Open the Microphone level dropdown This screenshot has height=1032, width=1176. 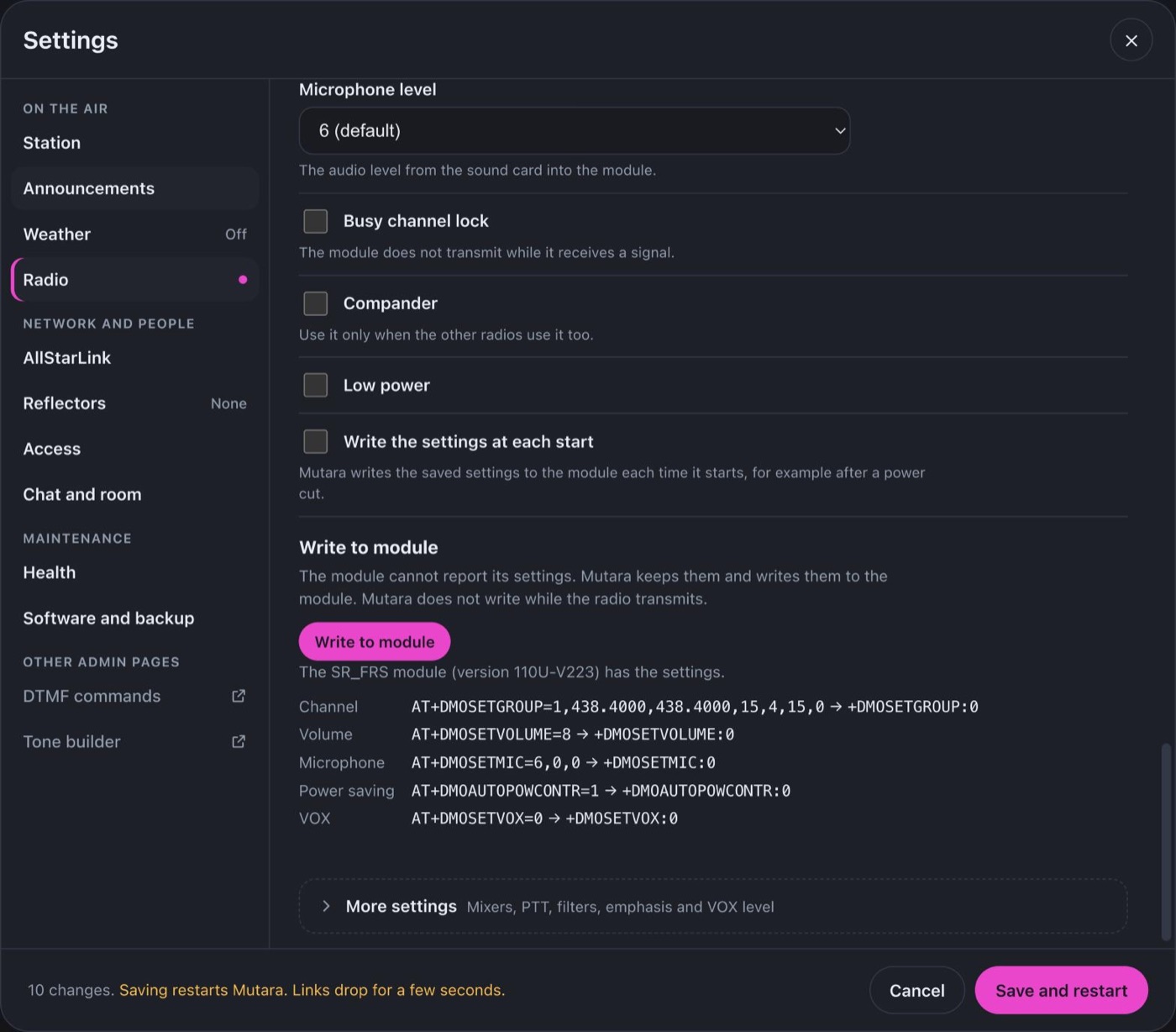point(575,130)
